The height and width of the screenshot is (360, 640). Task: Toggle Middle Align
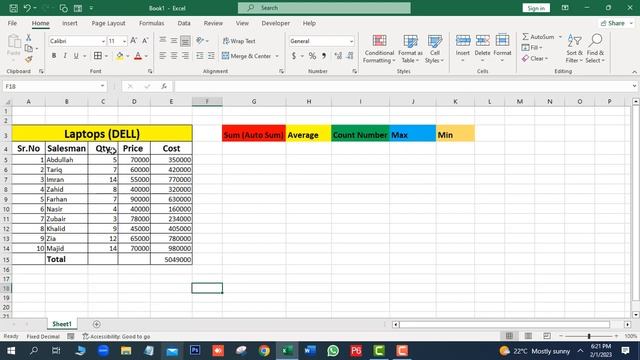[x=174, y=40]
